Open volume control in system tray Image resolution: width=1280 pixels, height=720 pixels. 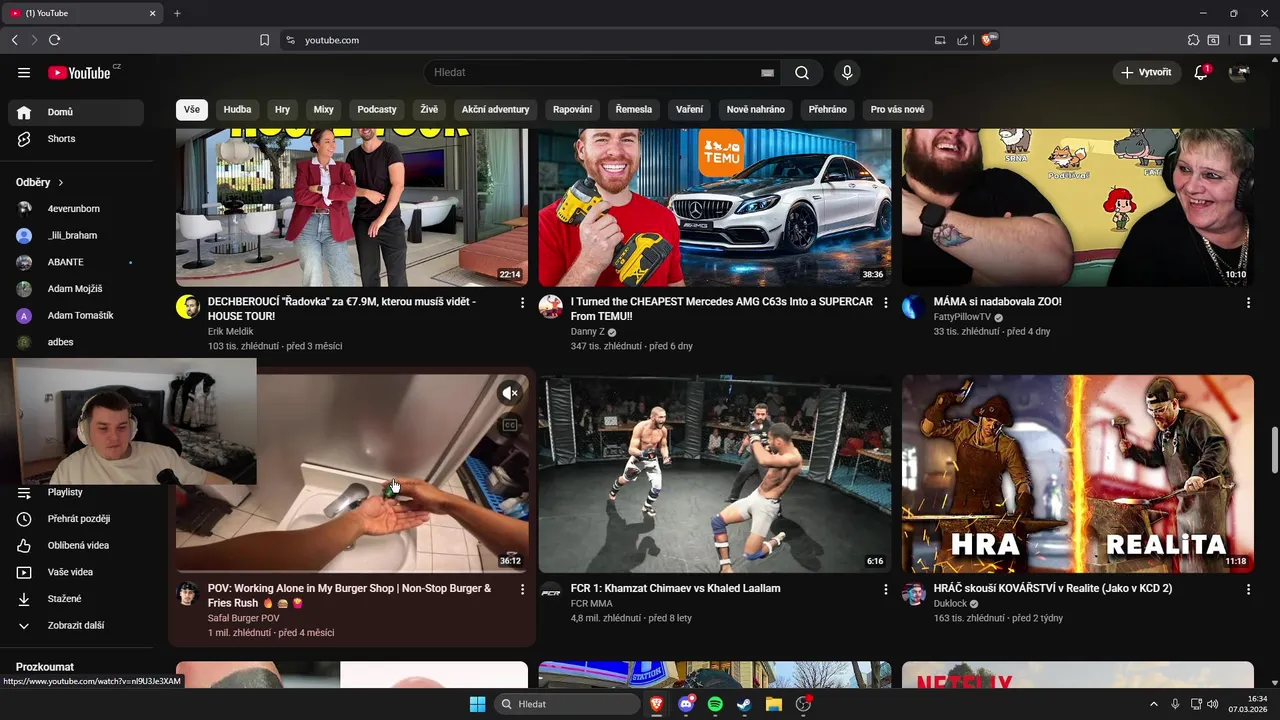1212,704
